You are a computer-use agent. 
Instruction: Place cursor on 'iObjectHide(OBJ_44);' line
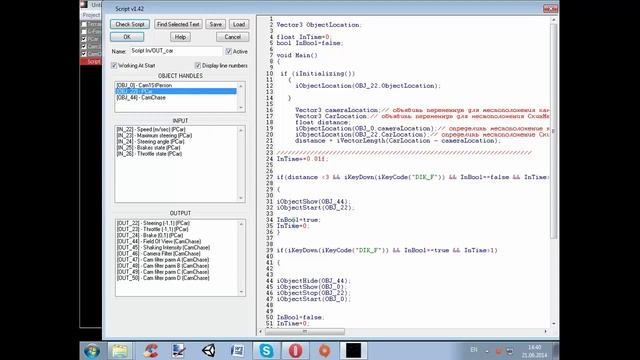pos(313,281)
